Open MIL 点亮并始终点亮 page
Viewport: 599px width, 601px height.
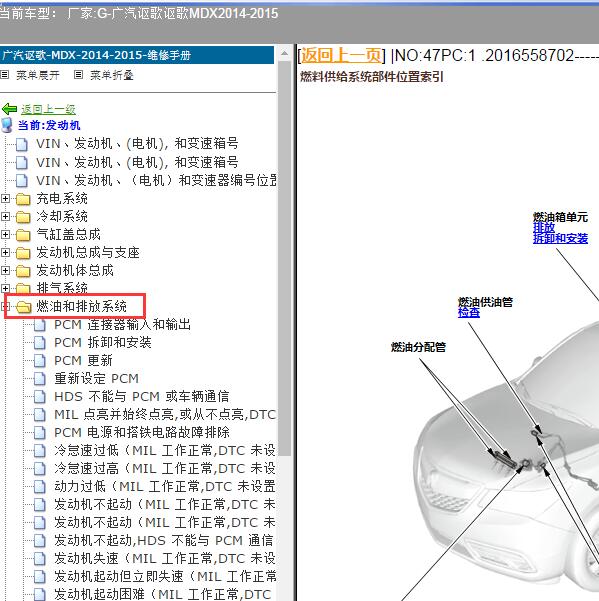(x=165, y=415)
